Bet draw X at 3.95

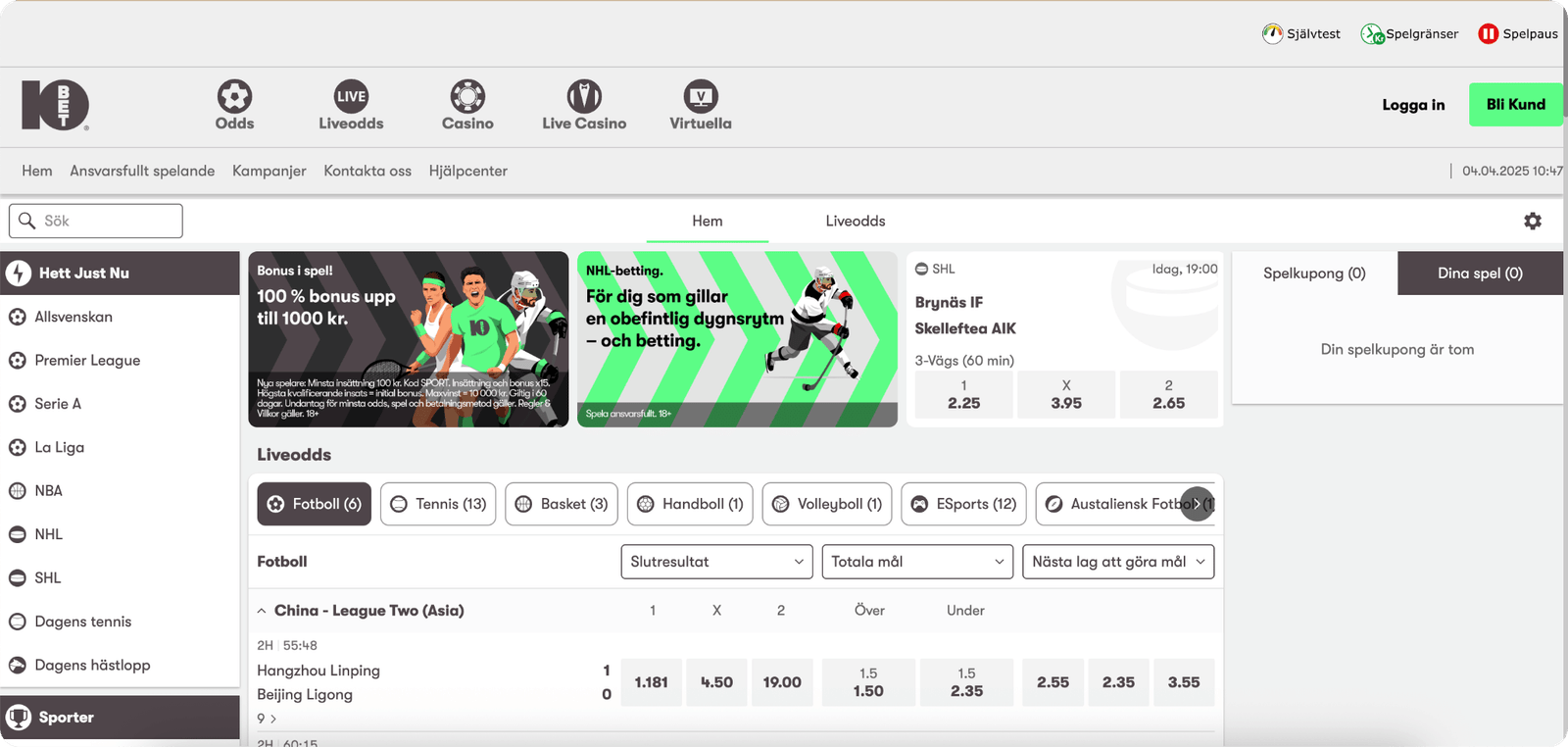1066,395
